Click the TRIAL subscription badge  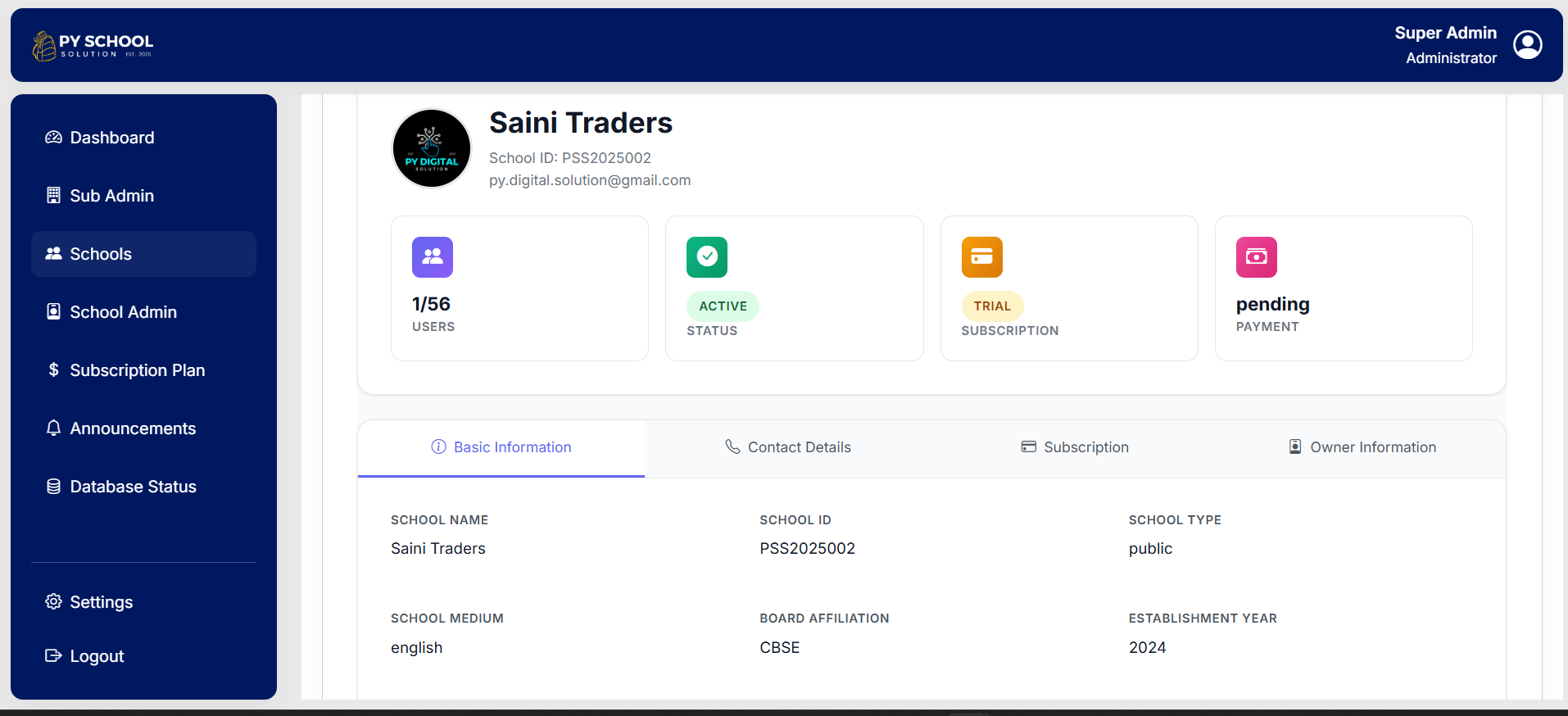coord(992,306)
